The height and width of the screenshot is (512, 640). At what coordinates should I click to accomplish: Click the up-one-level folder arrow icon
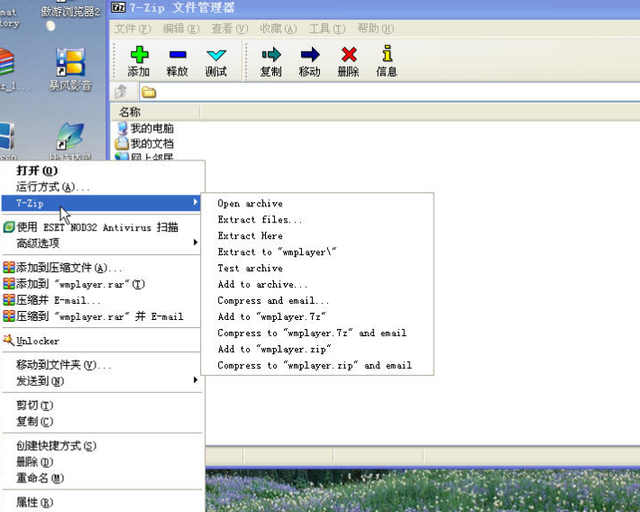(121, 92)
